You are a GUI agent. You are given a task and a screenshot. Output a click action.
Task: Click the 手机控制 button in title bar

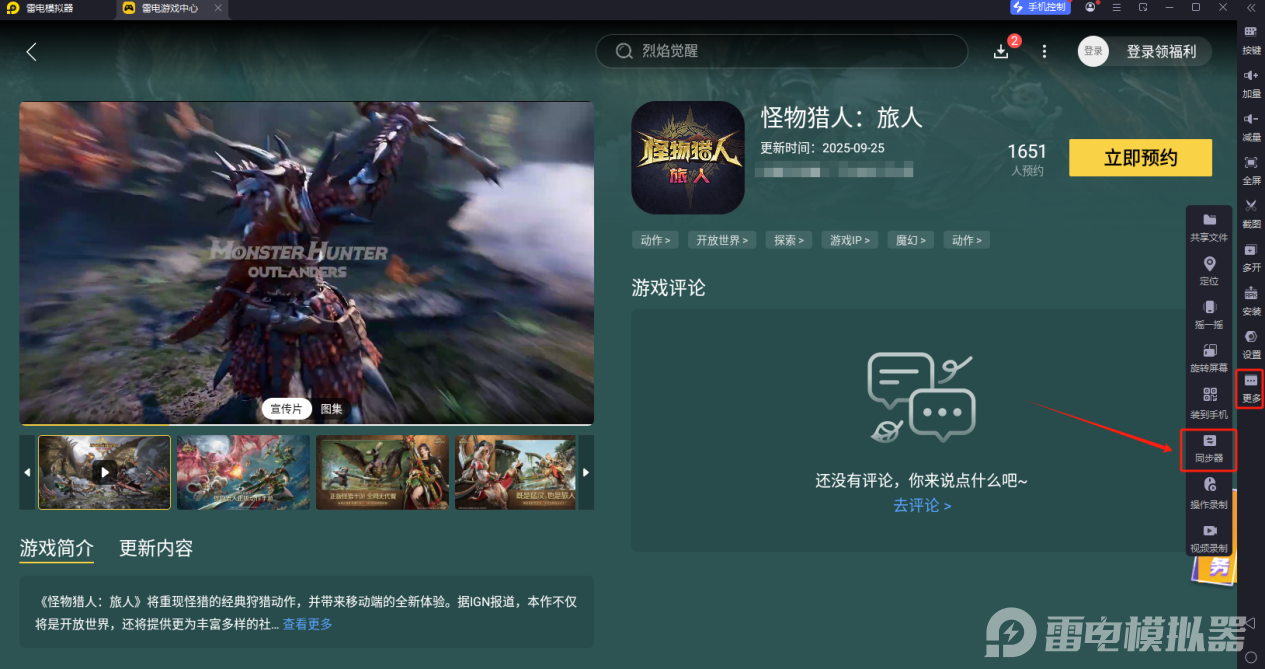coord(1041,7)
